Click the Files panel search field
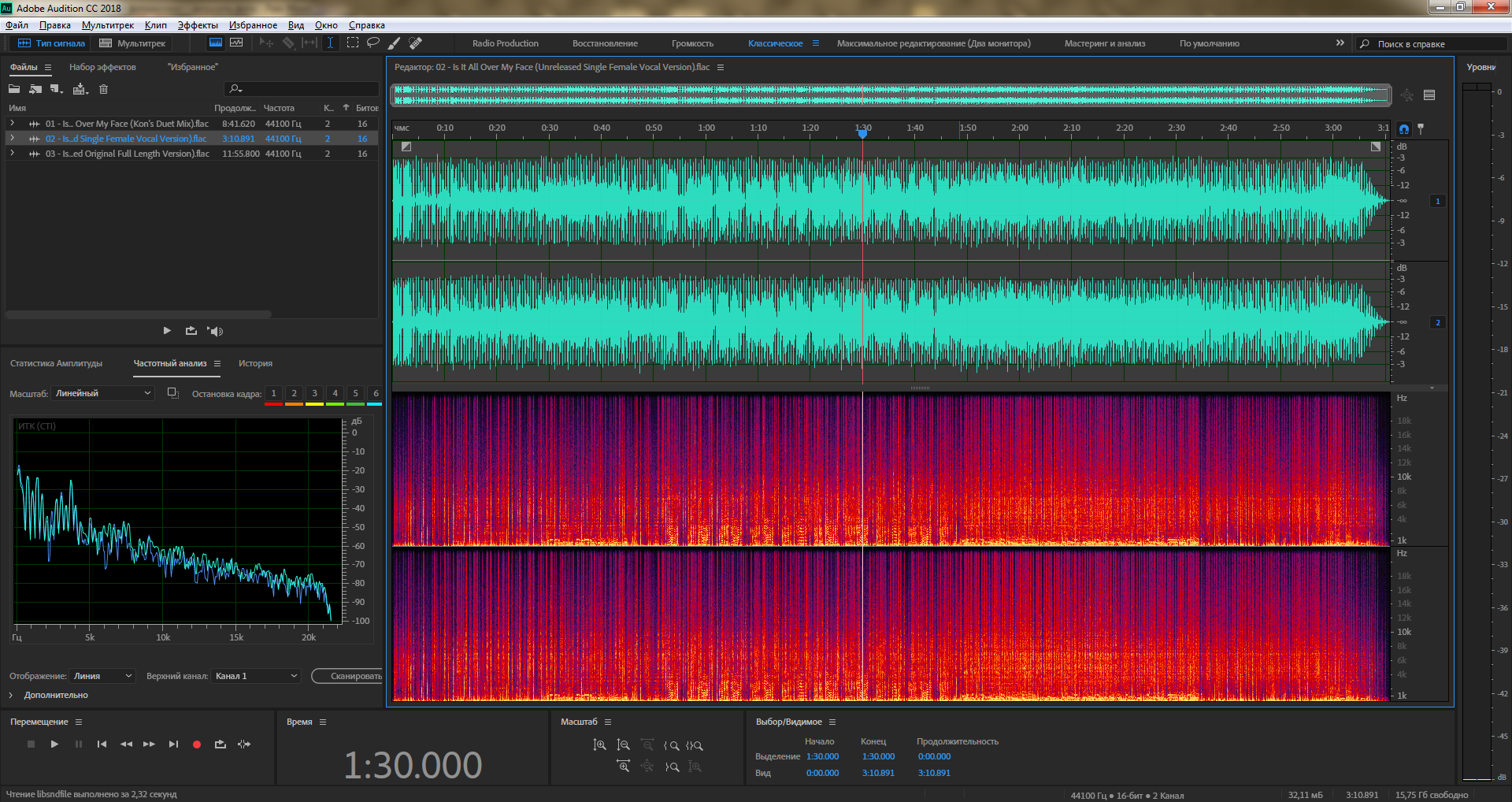Image resolution: width=1512 pixels, height=802 pixels. tap(302, 89)
